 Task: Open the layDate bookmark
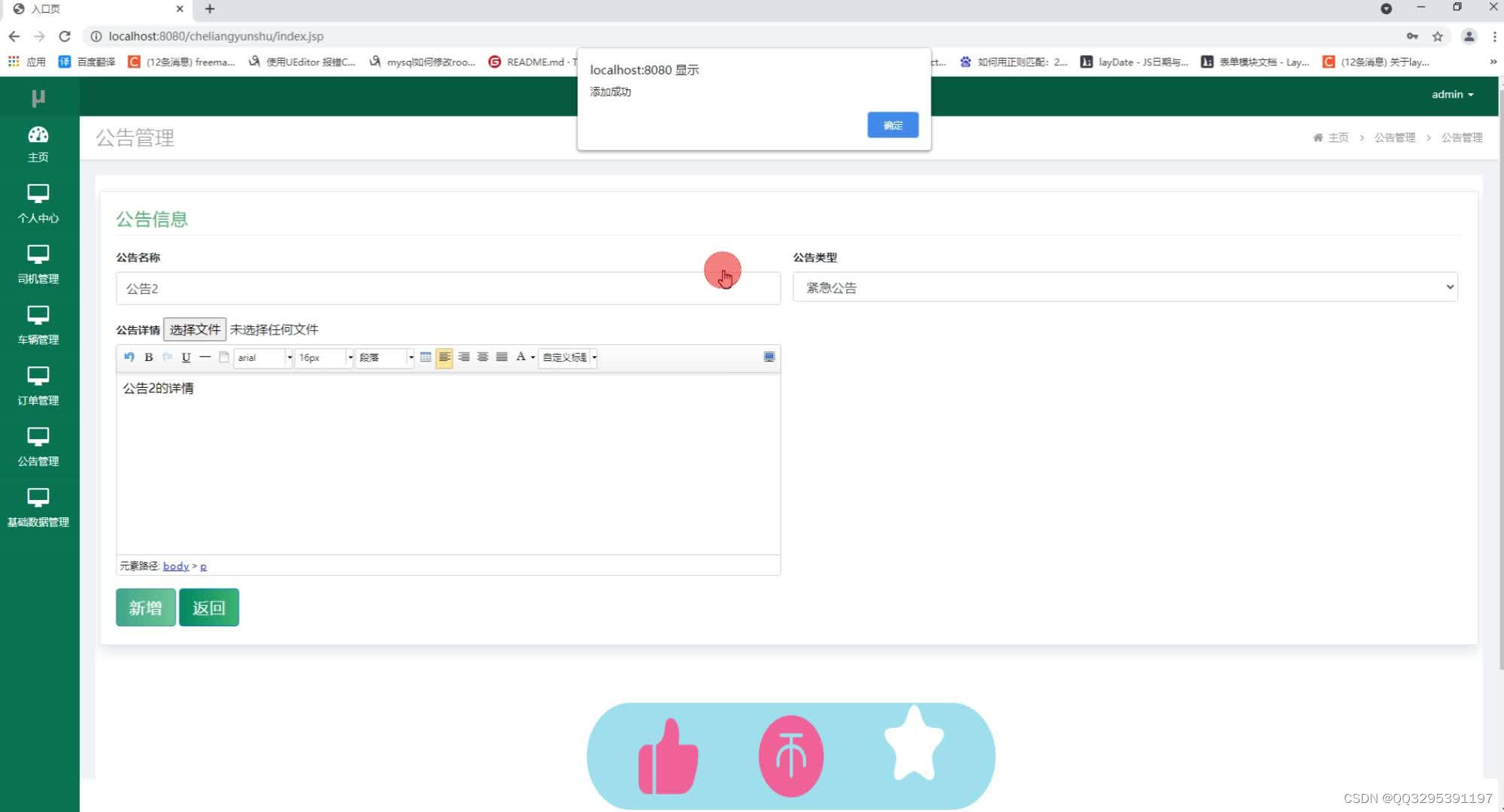point(1135,62)
